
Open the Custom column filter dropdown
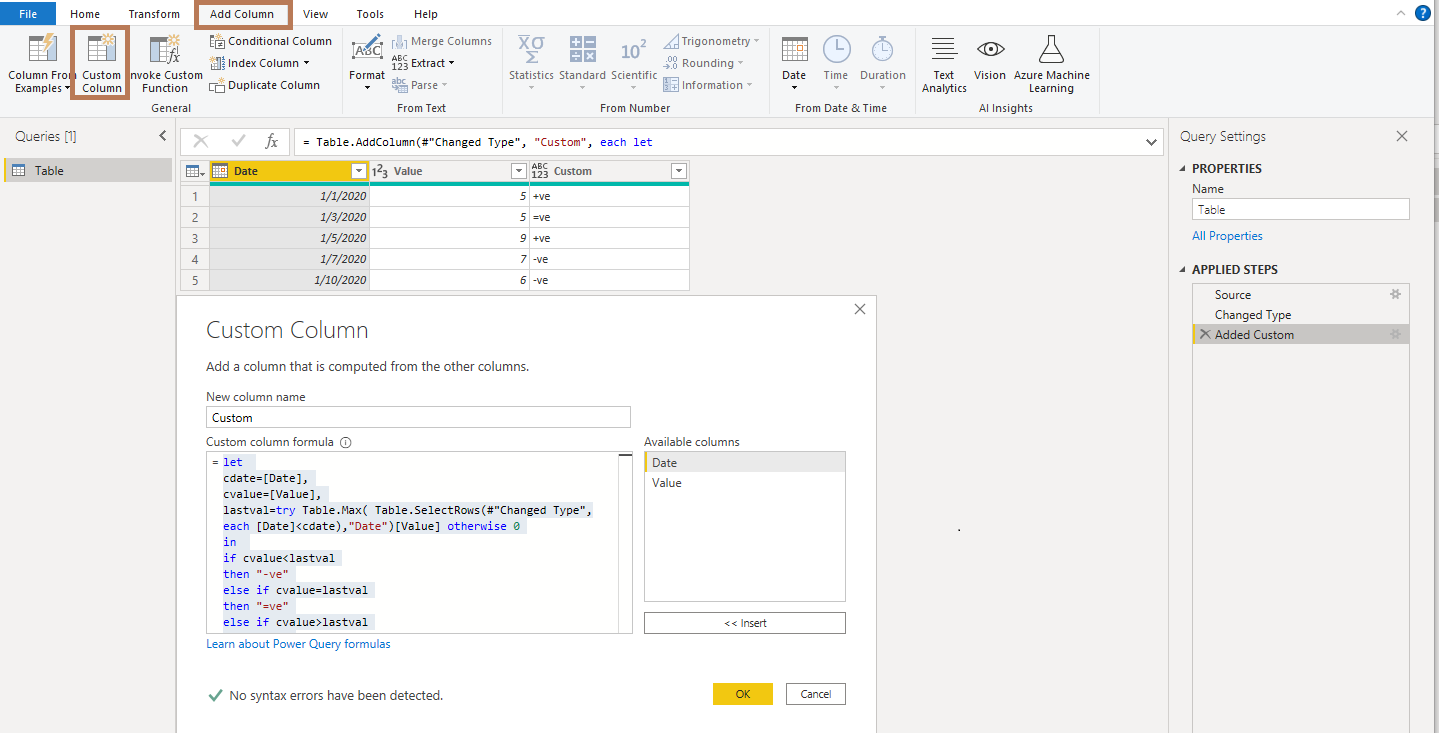(x=679, y=171)
